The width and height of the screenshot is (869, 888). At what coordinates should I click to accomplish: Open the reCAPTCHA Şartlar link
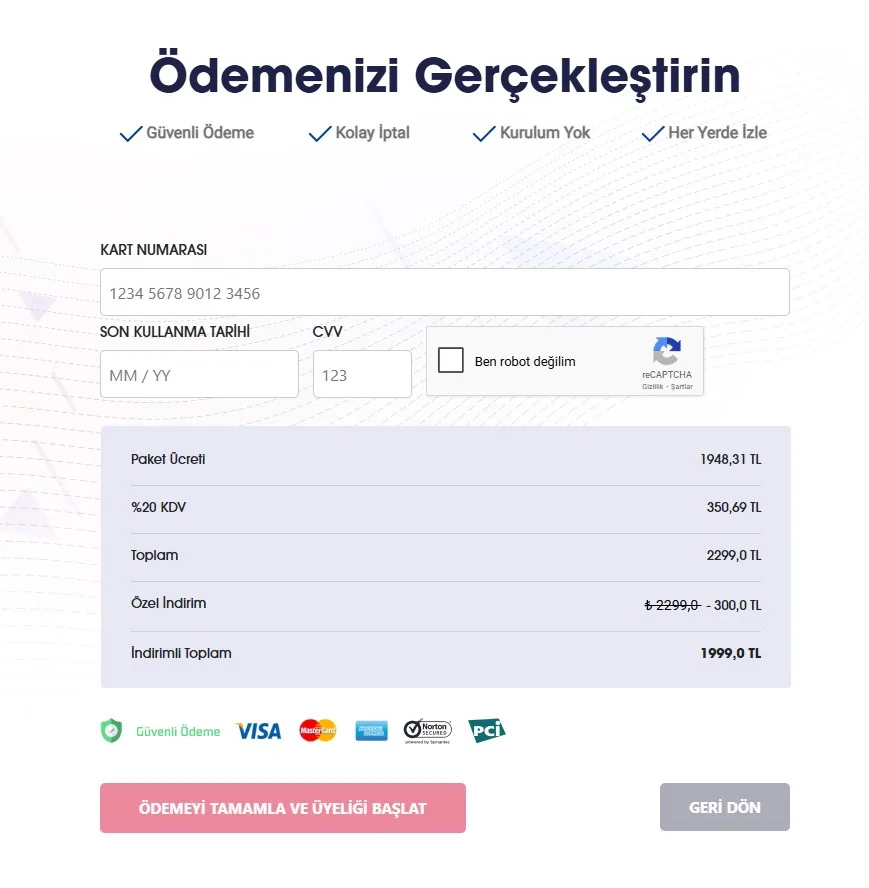coord(682,387)
